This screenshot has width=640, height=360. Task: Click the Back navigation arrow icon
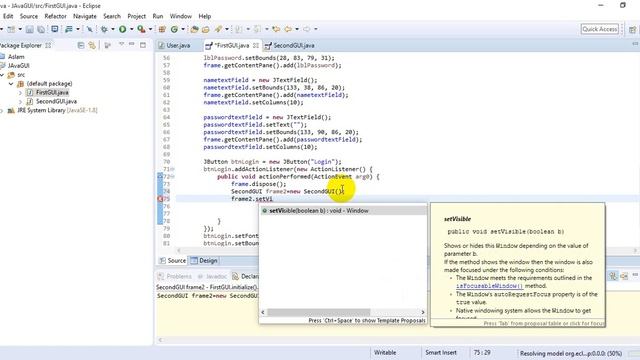[x=288, y=29]
